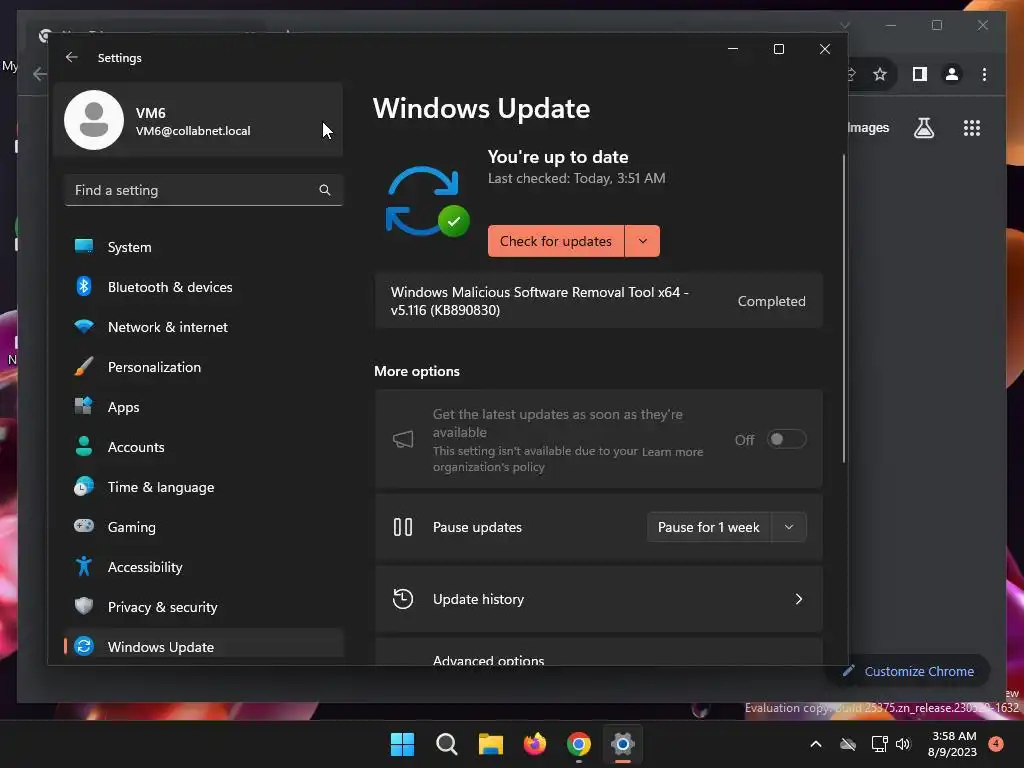
Task: Click the magnifier icon in Find a setting
Action: [325, 190]
